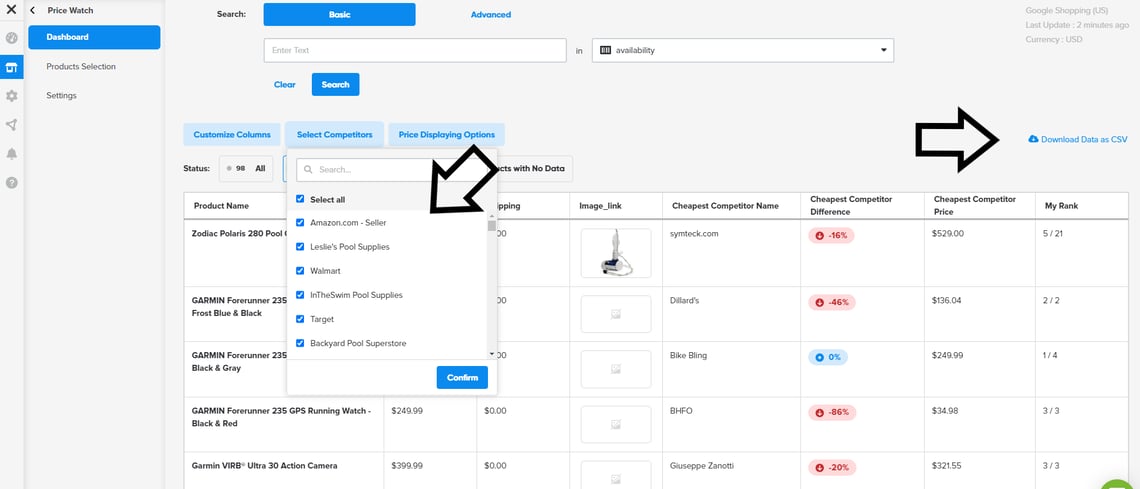Click the cloud download icon for CSV
This screenshot has height=489, width=1140.
click(1033, 139)
